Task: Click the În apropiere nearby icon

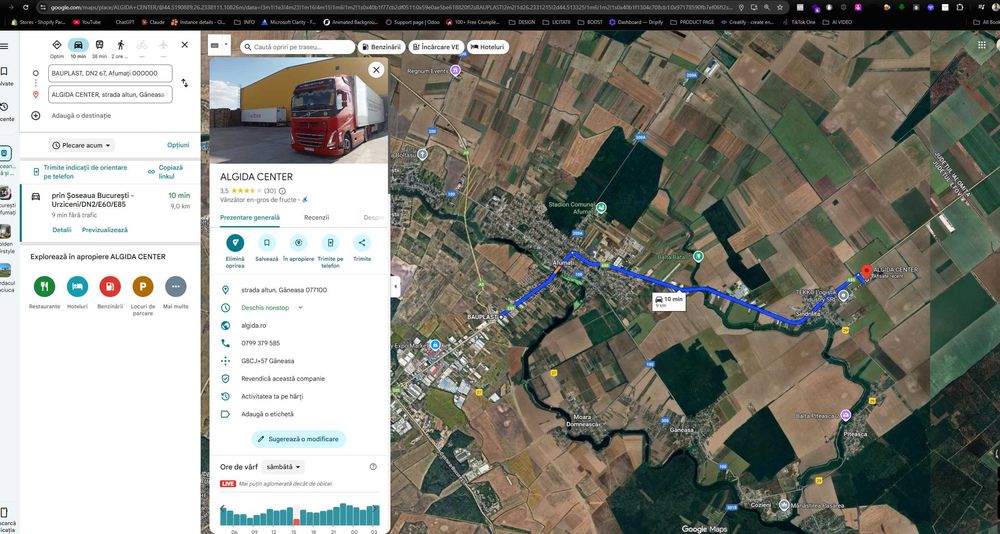Action: 298,242
